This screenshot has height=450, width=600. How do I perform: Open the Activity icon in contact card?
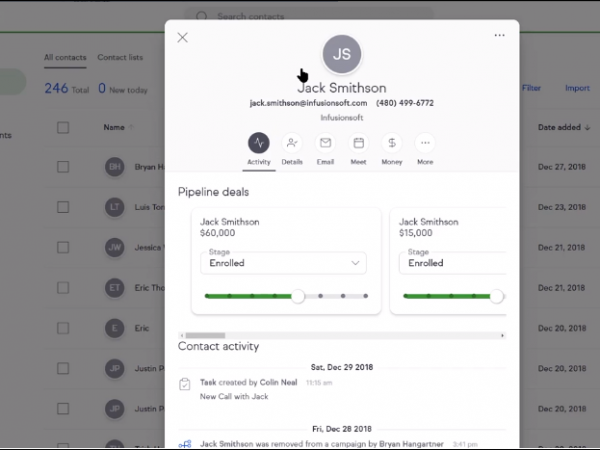(258, 143)
